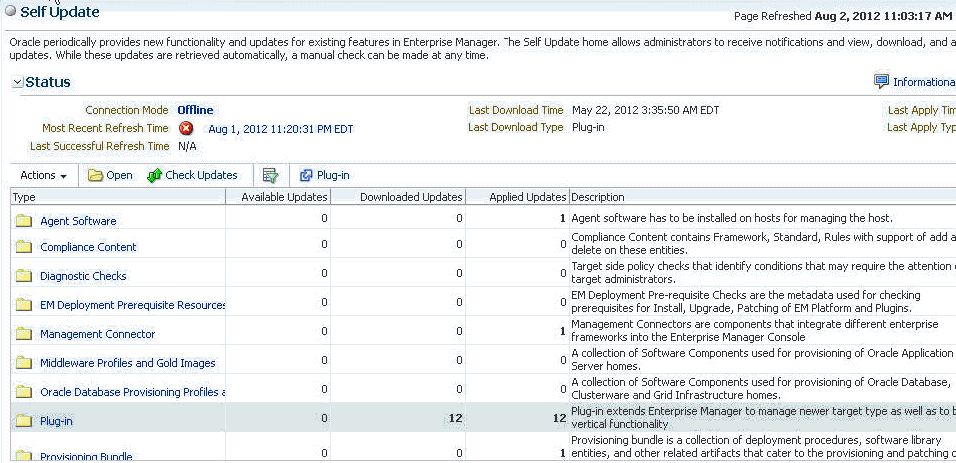Click the Open folder toolbar button
The width and height of the screenshot is (956, 463).
pos(110,175)
